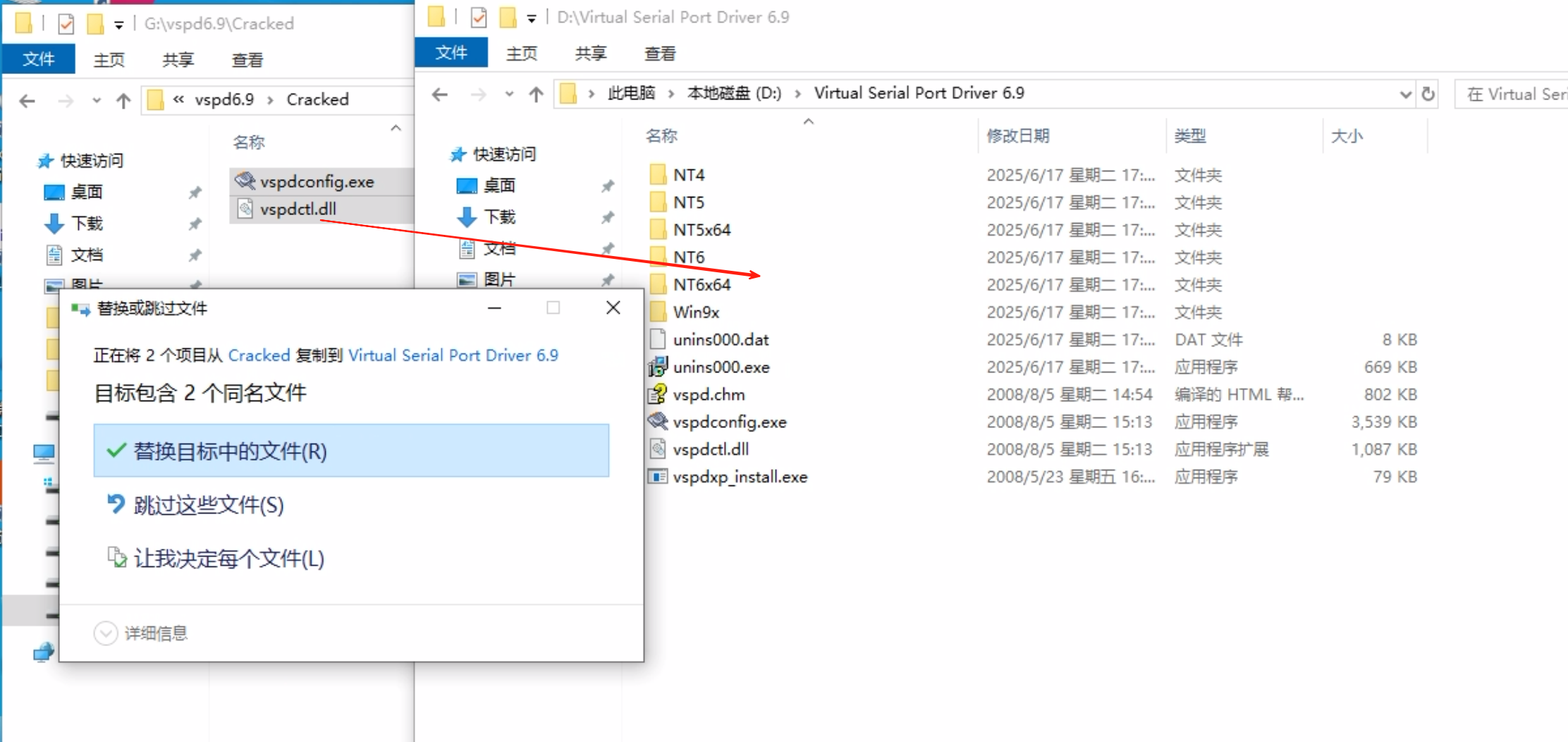
Task: Click vspd6.9 breadcrumb in left window
Action: coord(224,99)
